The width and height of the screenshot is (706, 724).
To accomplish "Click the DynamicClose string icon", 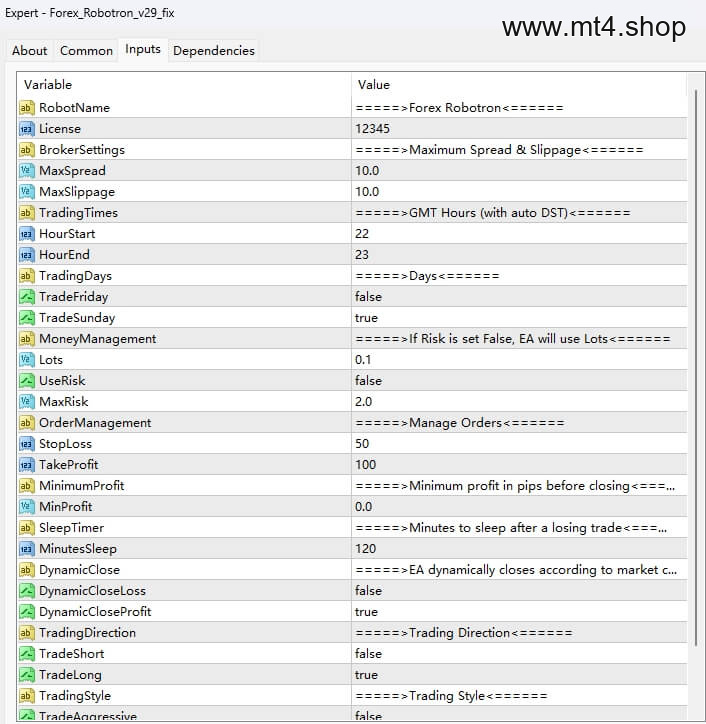I will (x=27, y=570).
